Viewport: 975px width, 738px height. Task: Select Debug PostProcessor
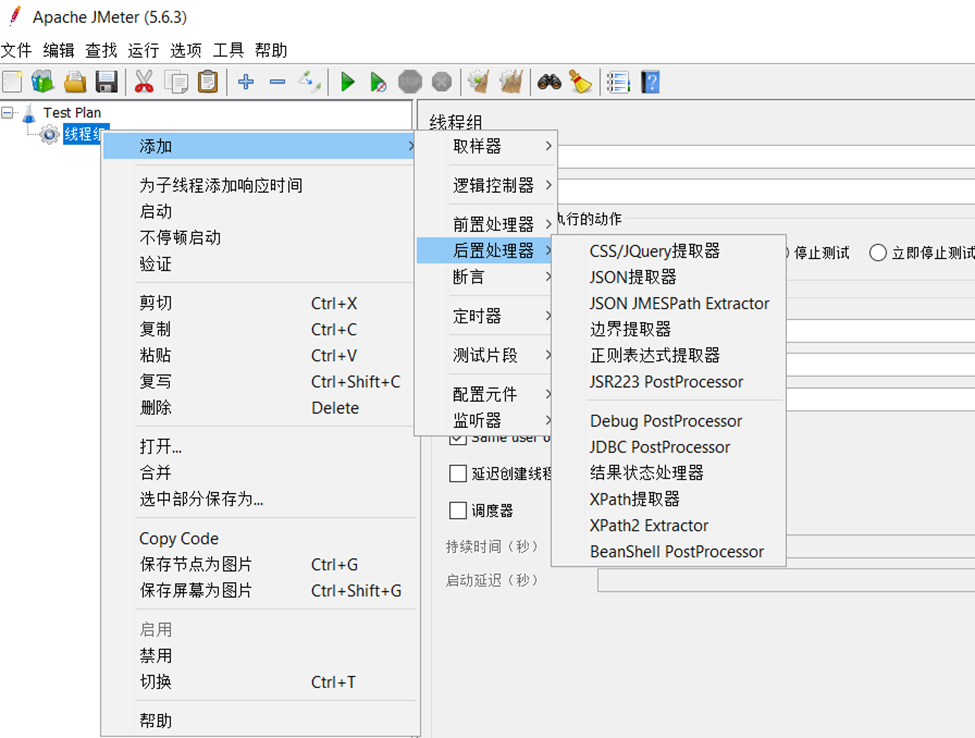click(668, 421)
